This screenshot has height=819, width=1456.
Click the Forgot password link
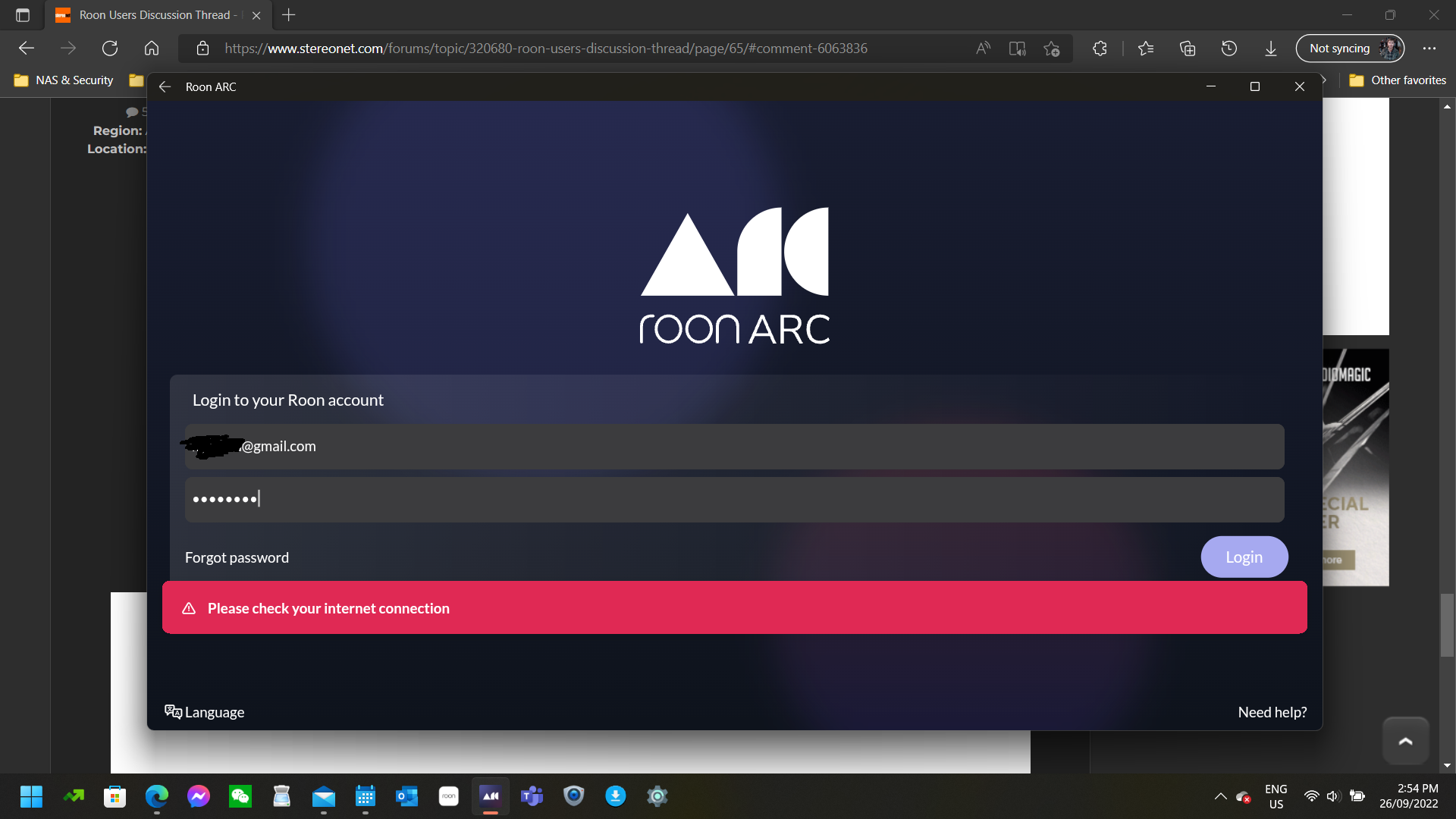point(237,557)
